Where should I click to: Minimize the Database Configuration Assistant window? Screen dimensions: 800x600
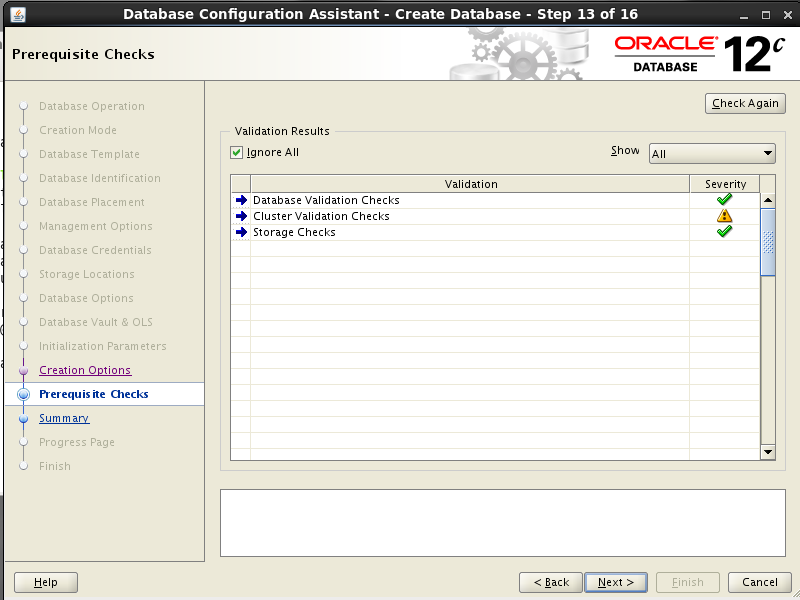click(744, 15)
